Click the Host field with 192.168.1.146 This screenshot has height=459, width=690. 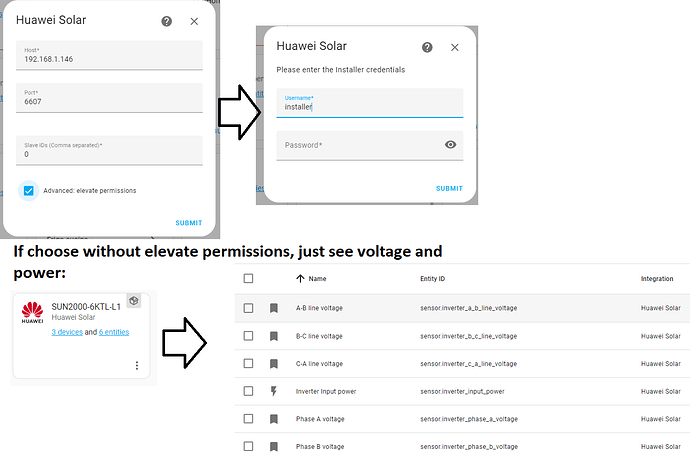coord(109,55)
